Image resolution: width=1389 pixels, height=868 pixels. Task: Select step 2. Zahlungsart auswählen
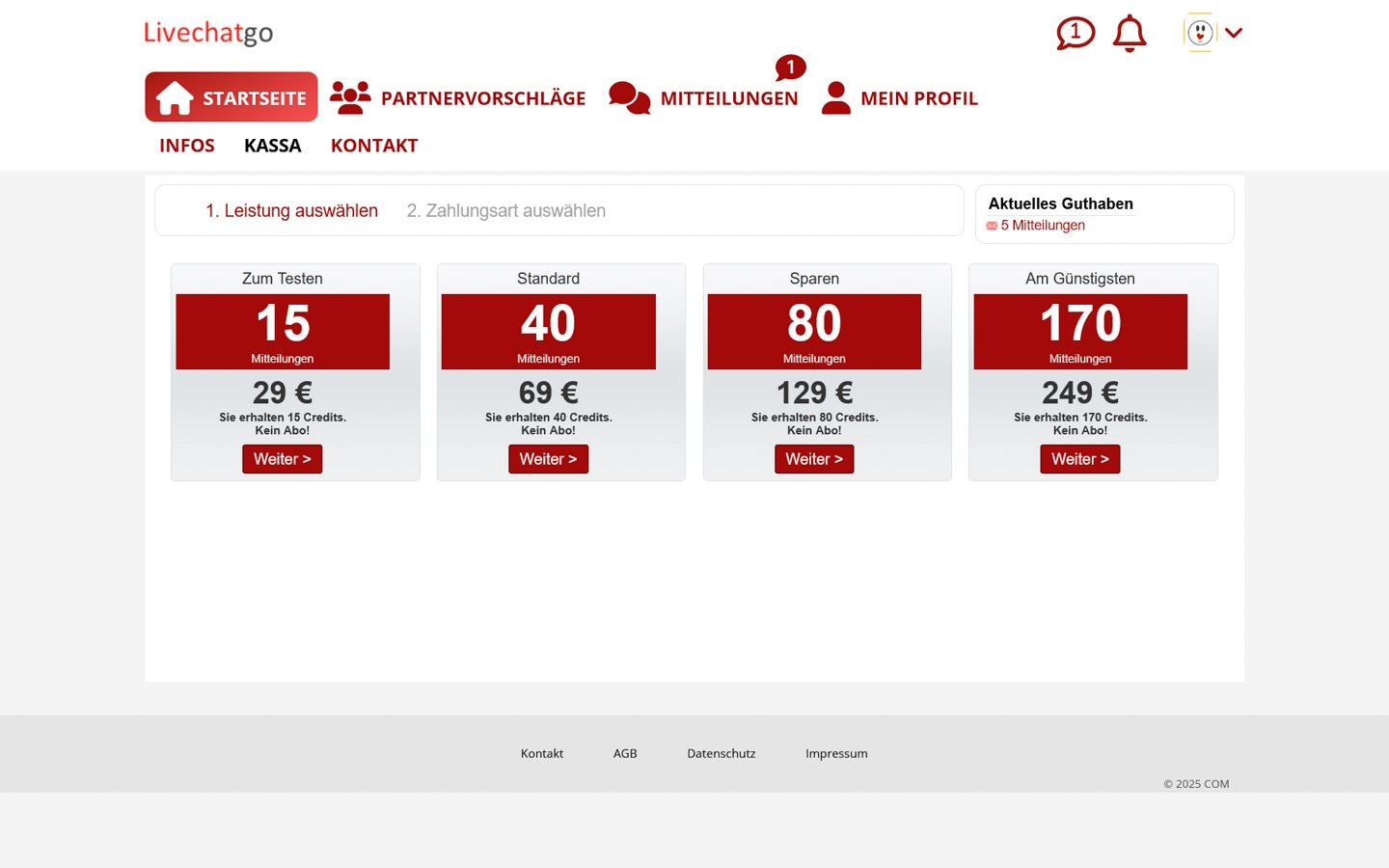coord(506,210)
